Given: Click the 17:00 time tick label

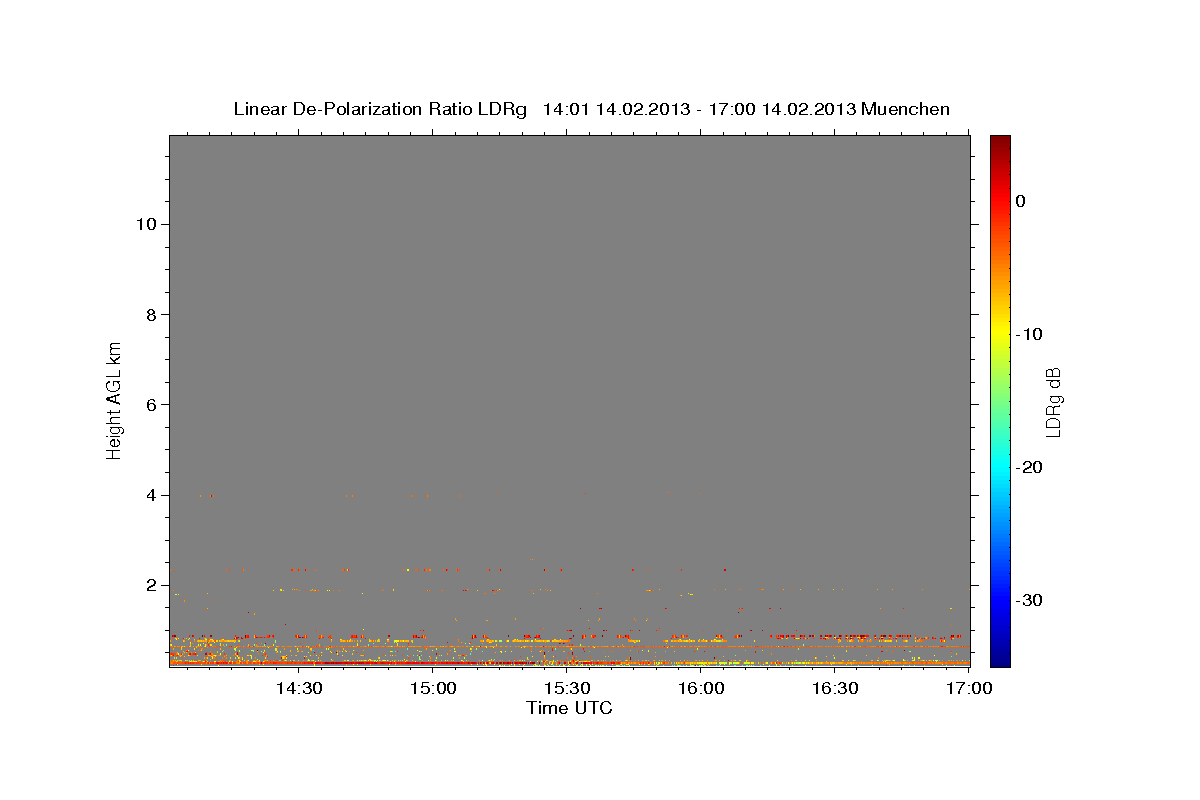Looking at the screenshot, I should pyautogui.click(x=969, y=689).
